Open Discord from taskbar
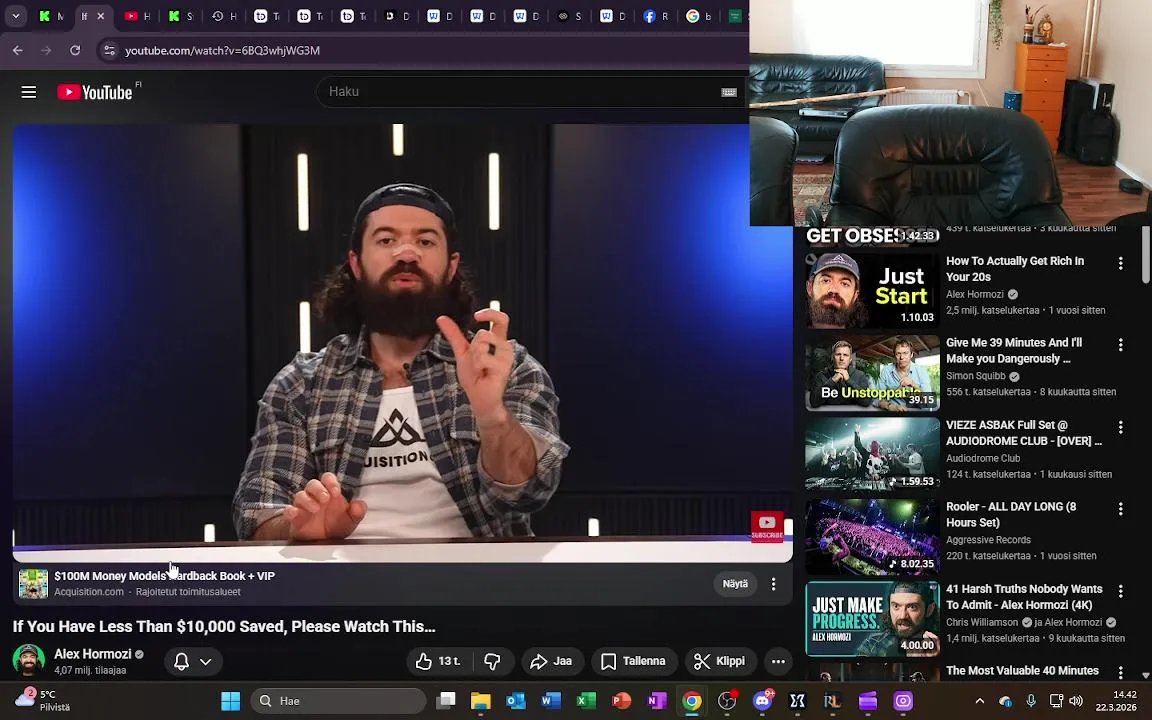This screenshot has height=720, width=1152. pos(763,701)
